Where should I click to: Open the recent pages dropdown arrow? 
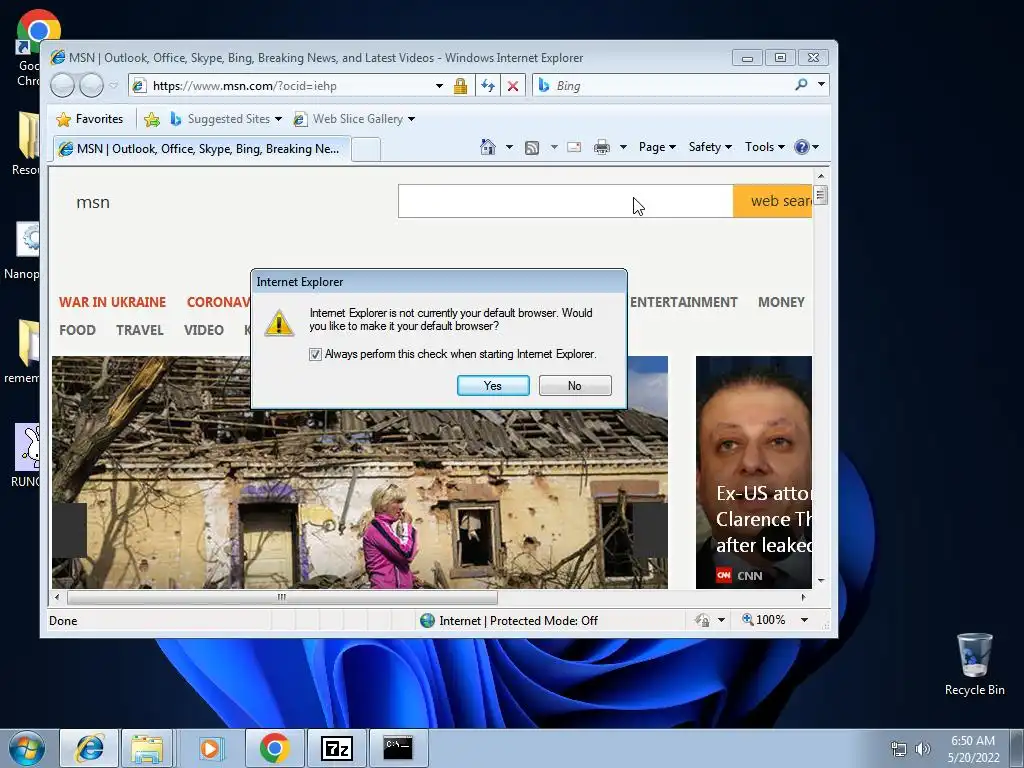114,86
